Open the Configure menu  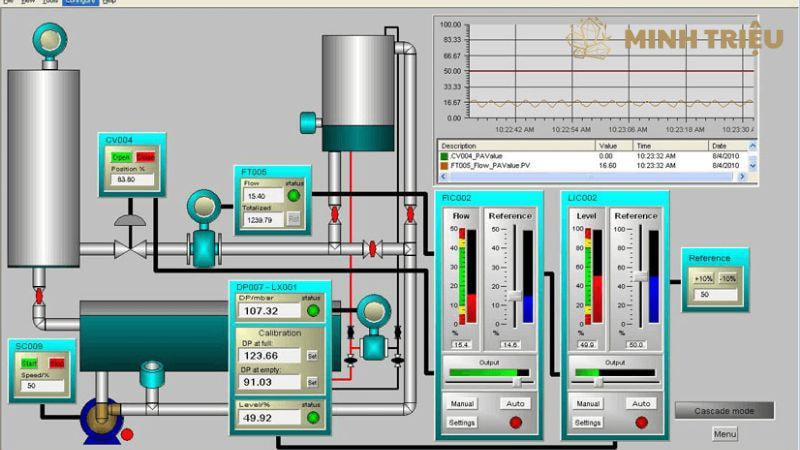tap(79, 2)
